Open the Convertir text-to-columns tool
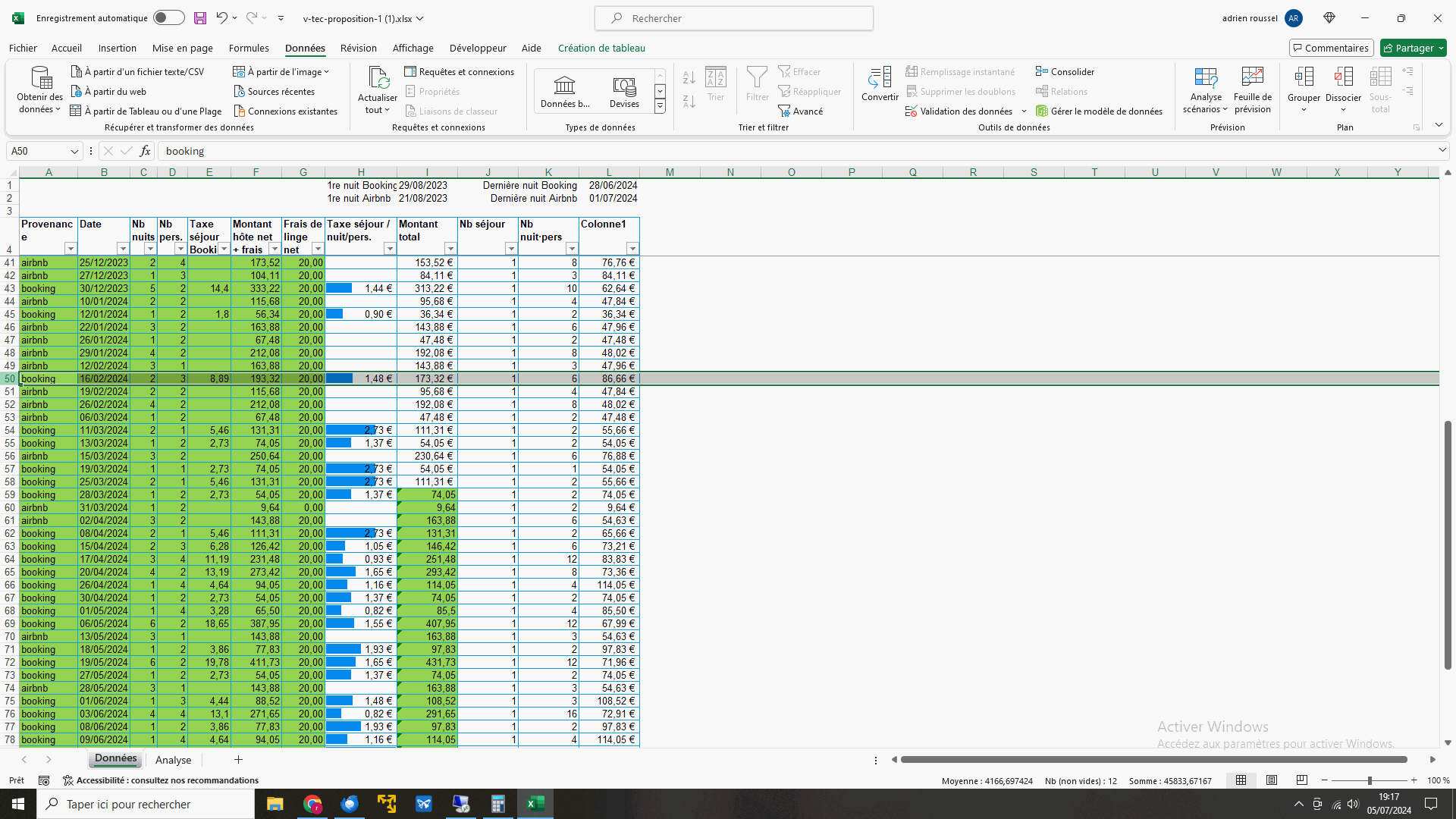 pyautogui.click(x=880, y=83)
